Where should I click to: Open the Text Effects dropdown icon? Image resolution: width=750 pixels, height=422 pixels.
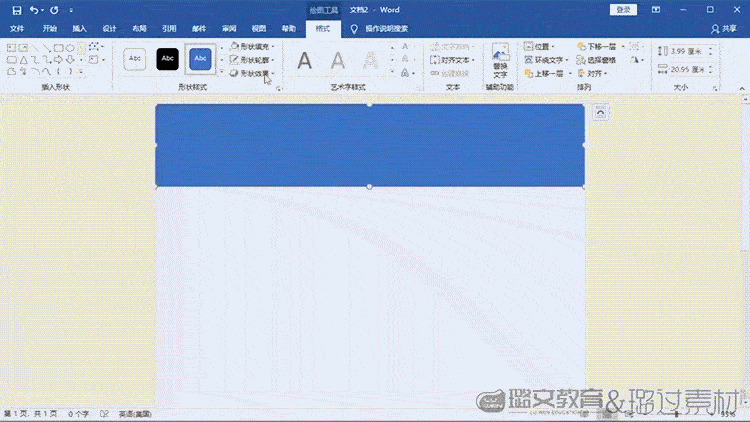407,73
